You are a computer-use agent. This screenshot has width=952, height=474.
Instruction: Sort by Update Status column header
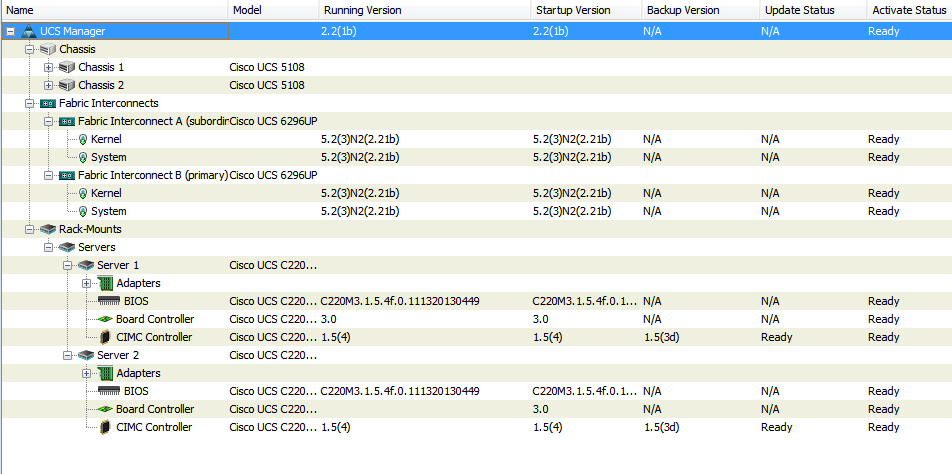[x=813, y=10]
